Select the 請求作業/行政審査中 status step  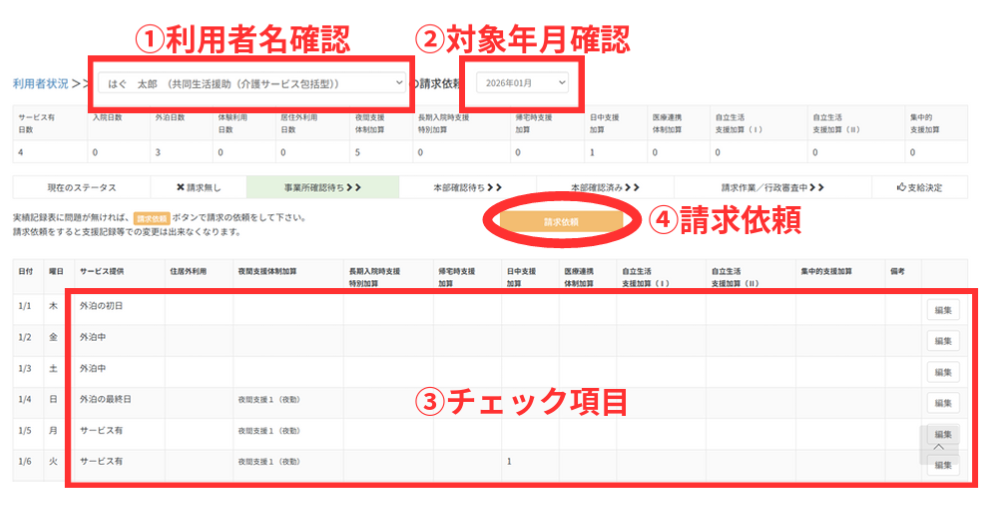(773, 187)
